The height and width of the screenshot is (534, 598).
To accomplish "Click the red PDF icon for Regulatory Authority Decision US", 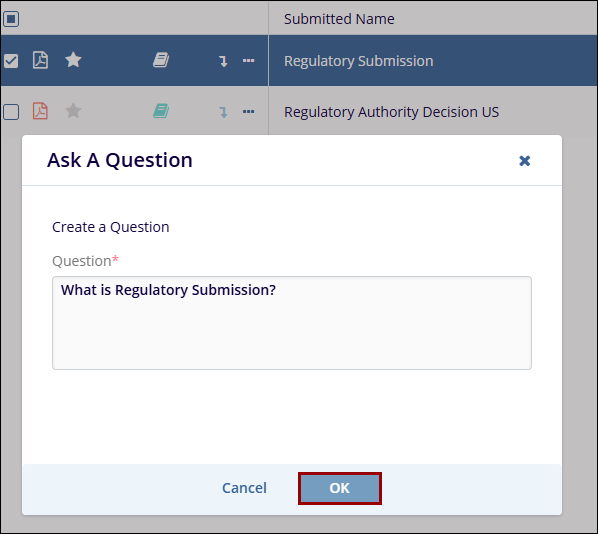I will 40,111.
